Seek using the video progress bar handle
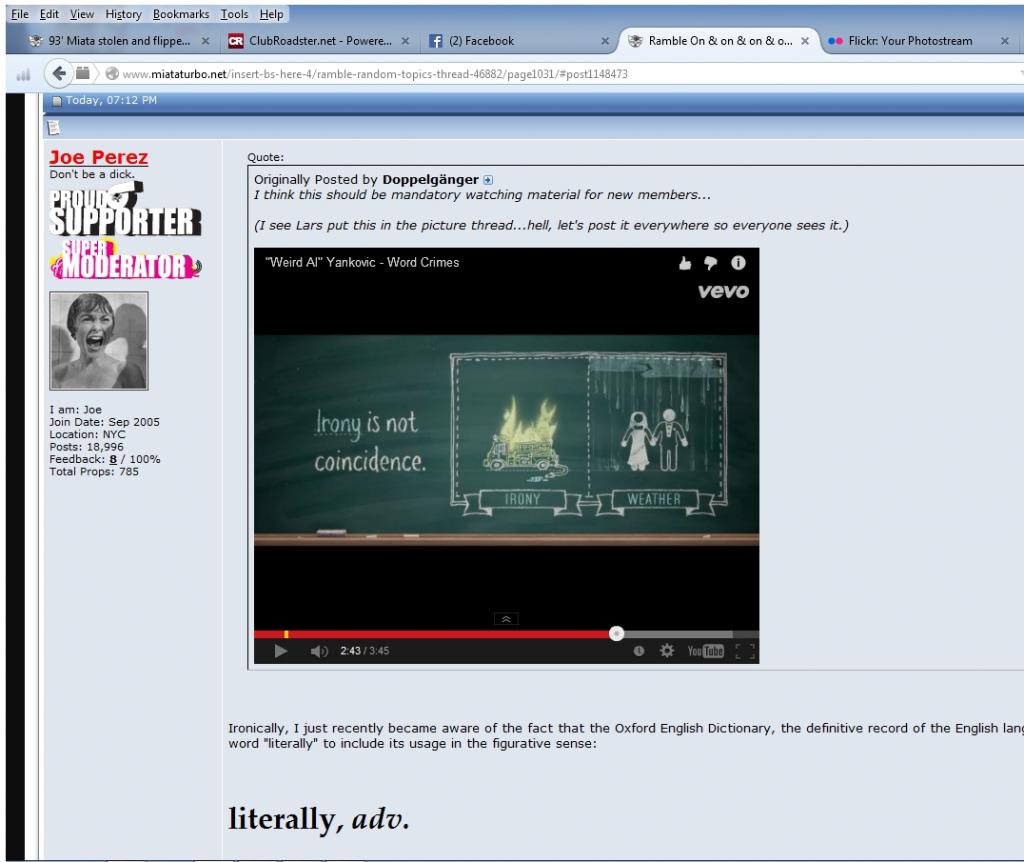The image size is (1024, 862). [616, 633]
